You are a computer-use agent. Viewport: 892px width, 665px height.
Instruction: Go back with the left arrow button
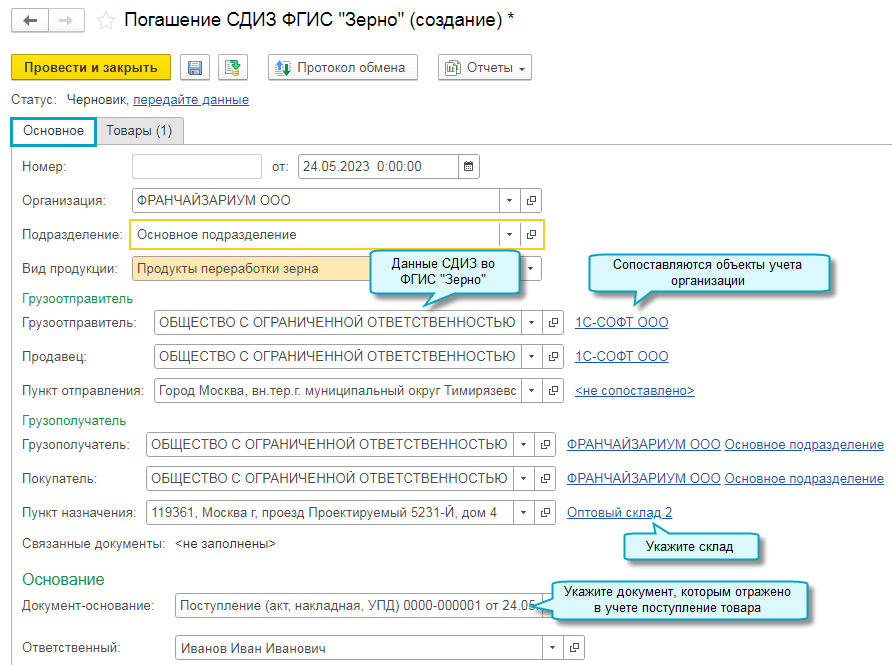[30, 20]
